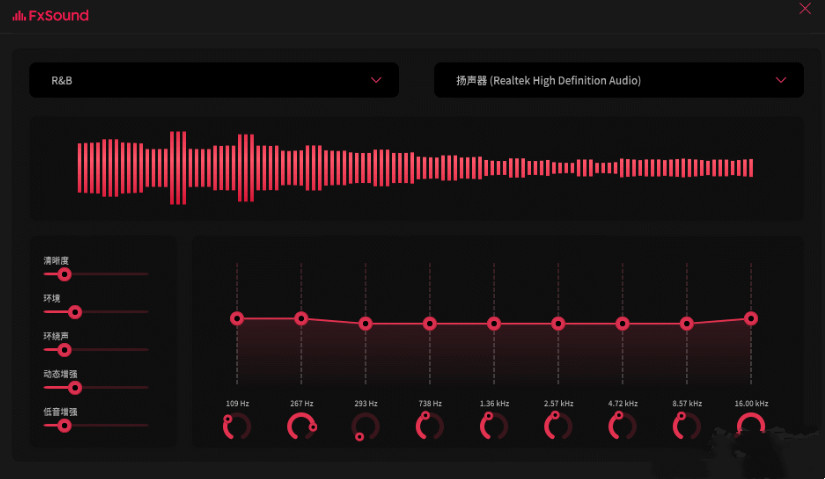825x479 pixels.
Task: Open the R&B preset dropdown
Action: 215,80
